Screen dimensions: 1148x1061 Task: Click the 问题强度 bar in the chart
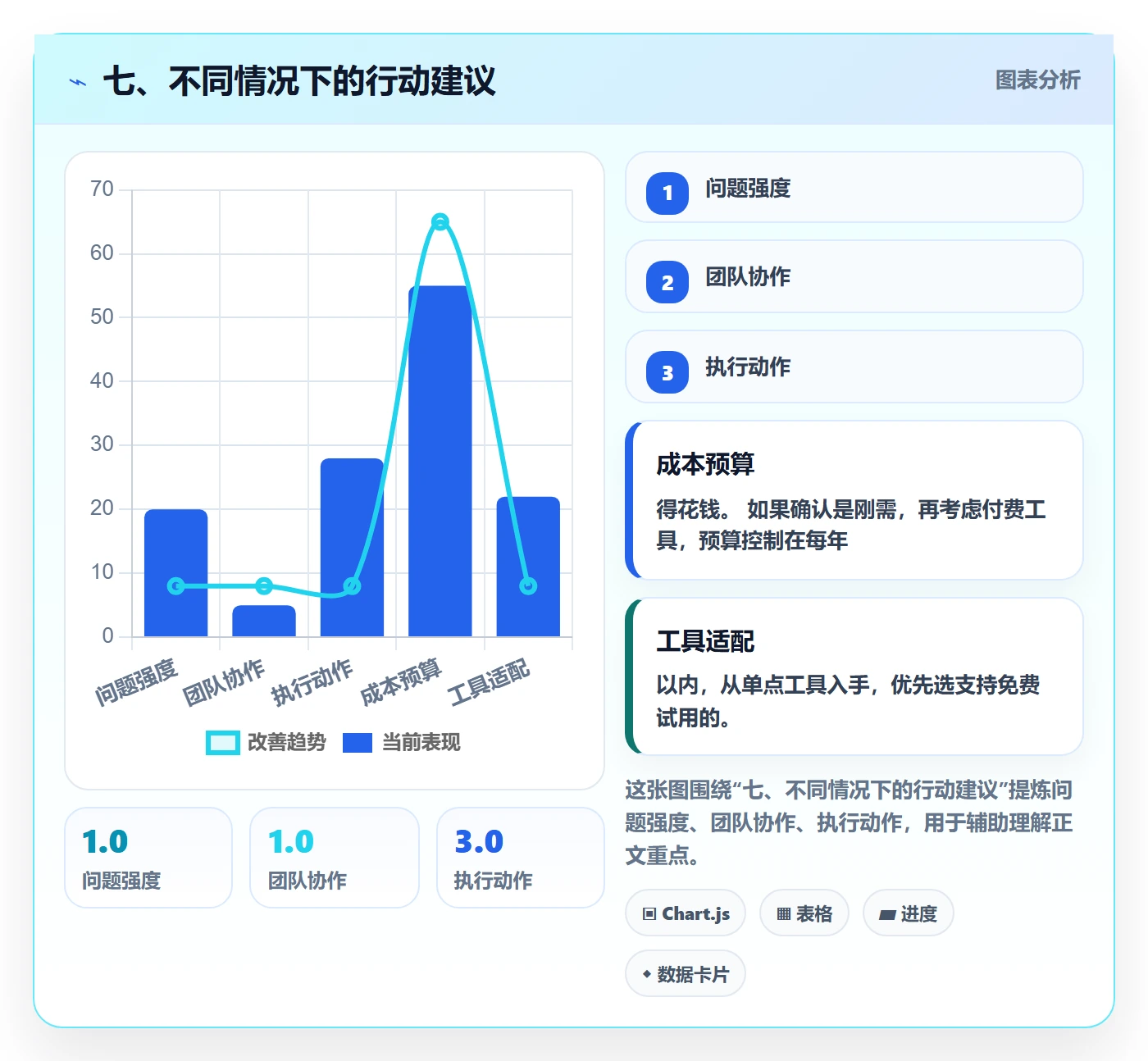click(176, 572)
